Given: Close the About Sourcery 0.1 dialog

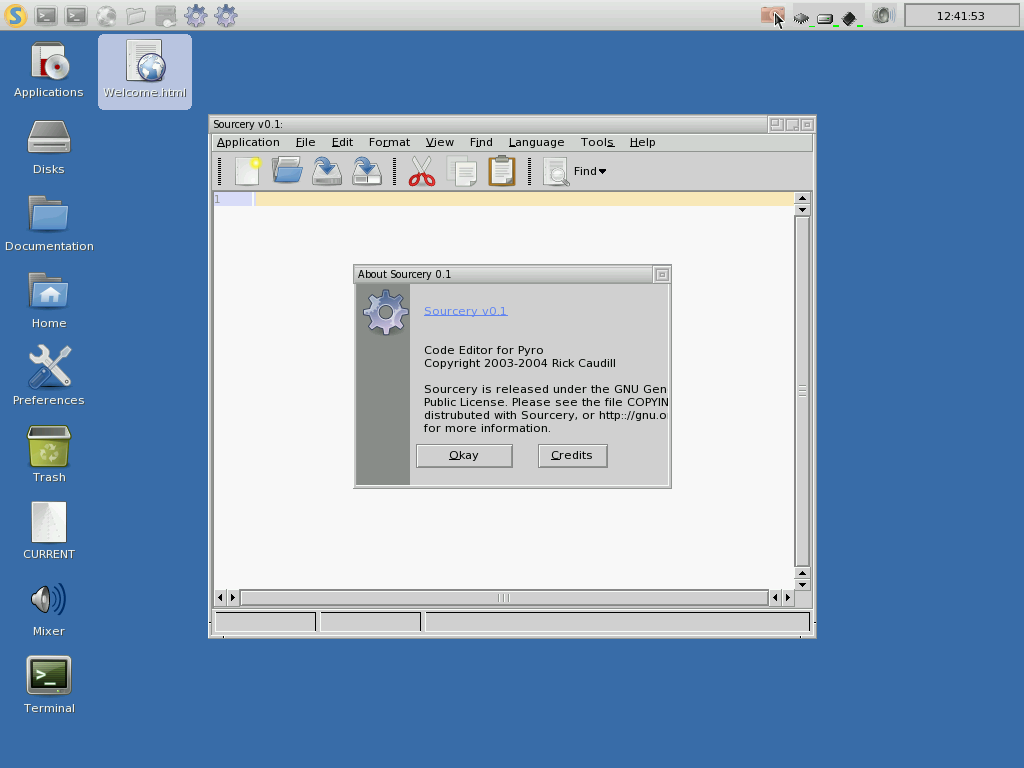Looking at the screenshot, I should click(662, 275).
